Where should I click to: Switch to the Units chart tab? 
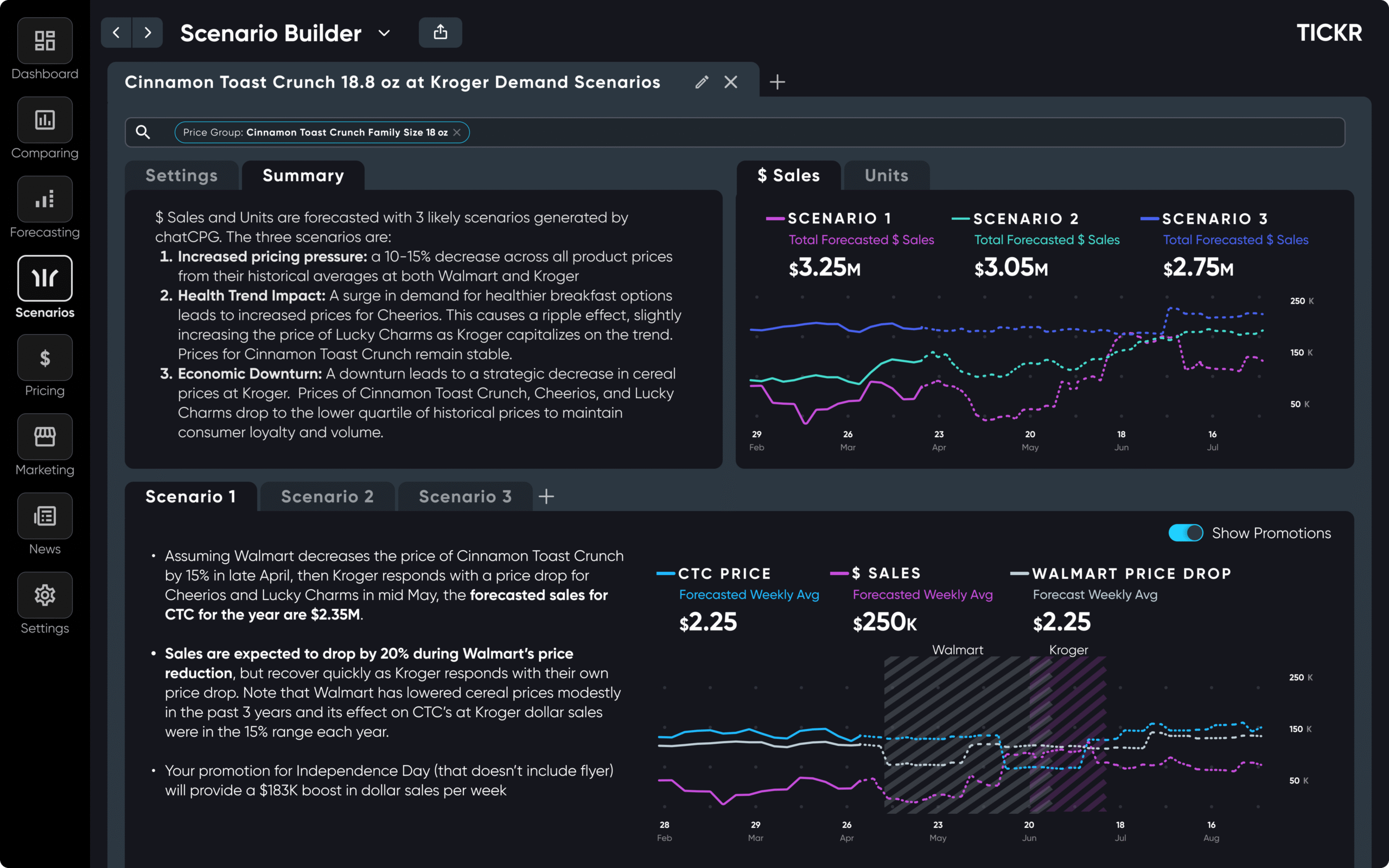(887, 176)
